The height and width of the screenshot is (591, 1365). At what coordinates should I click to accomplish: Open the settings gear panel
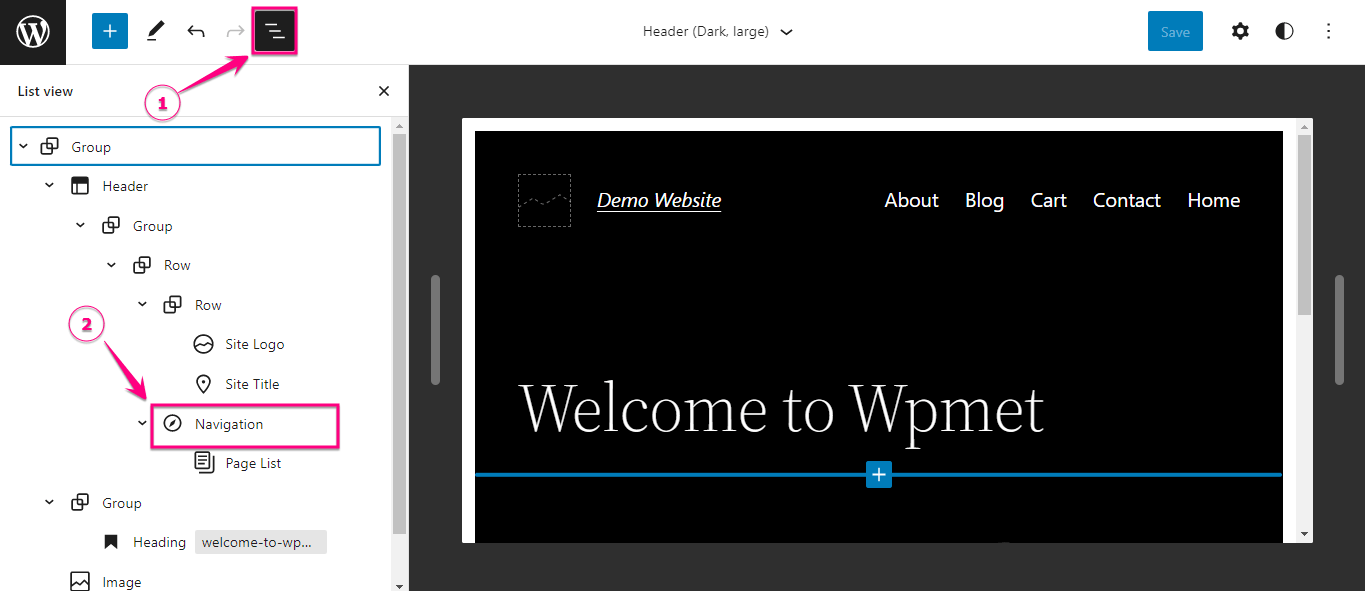point(1240,31)
